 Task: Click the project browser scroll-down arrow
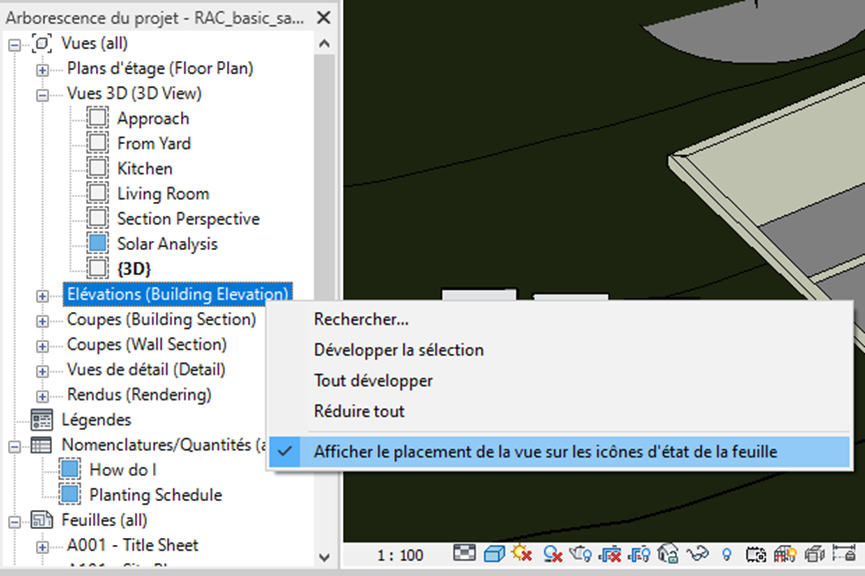click(x=324, y=556)
